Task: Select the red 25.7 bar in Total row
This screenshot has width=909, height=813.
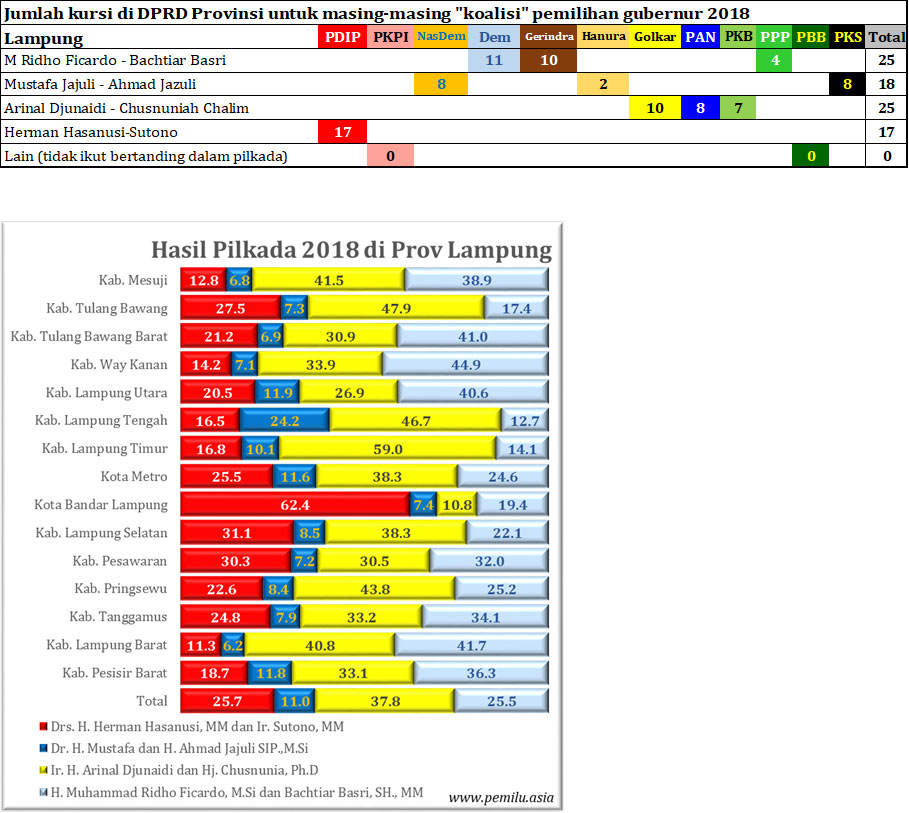Action: click(227, 701)
